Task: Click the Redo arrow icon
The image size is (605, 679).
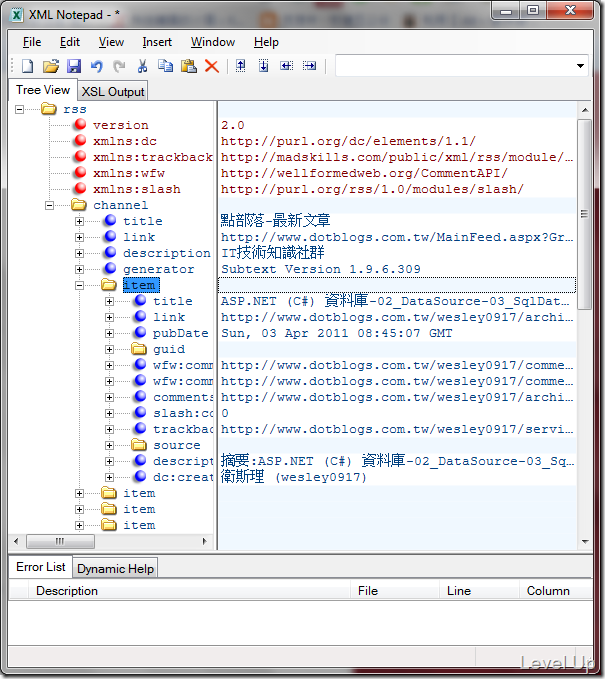Action: (119, 66)
